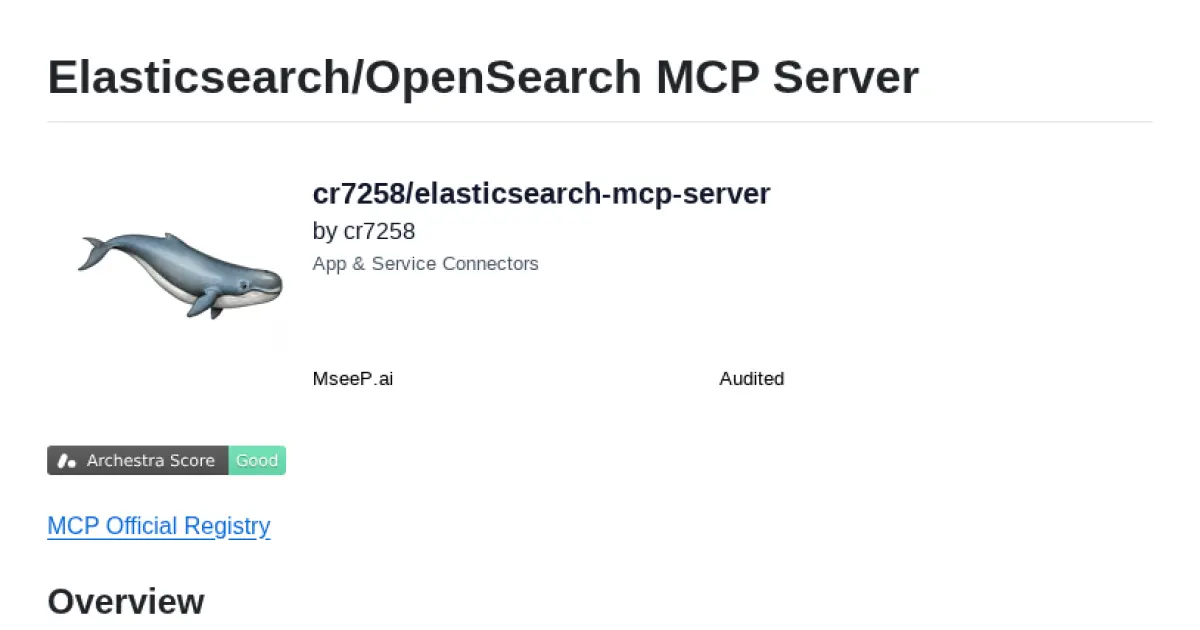Image resolution: width=1200 pixels, height=630 pixels.
Task: Open the MCP Official Registry link
Action: tap(158, 526)
